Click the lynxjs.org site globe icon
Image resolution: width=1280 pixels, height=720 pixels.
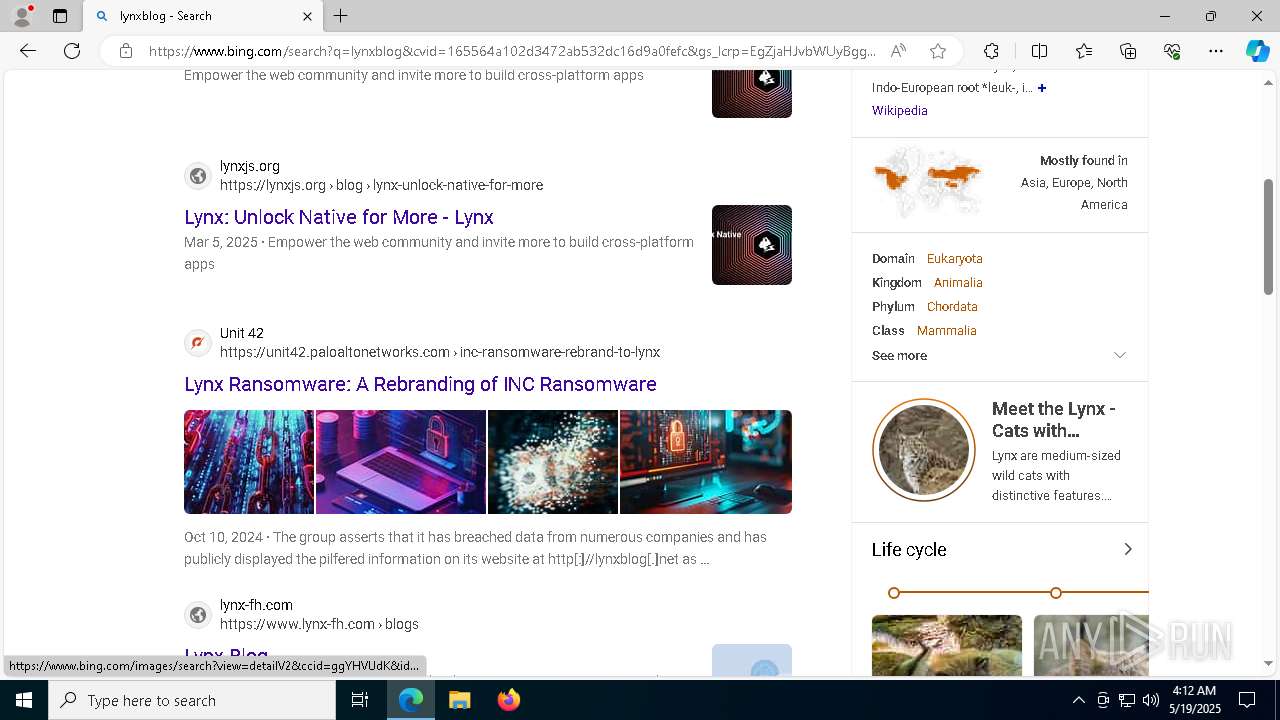tap(198, 176)
